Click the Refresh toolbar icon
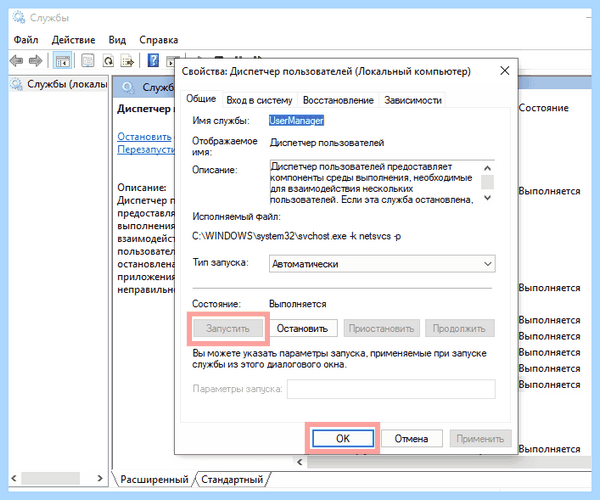The width and height of the screenshot is (600, 500). tap(108, 60)
